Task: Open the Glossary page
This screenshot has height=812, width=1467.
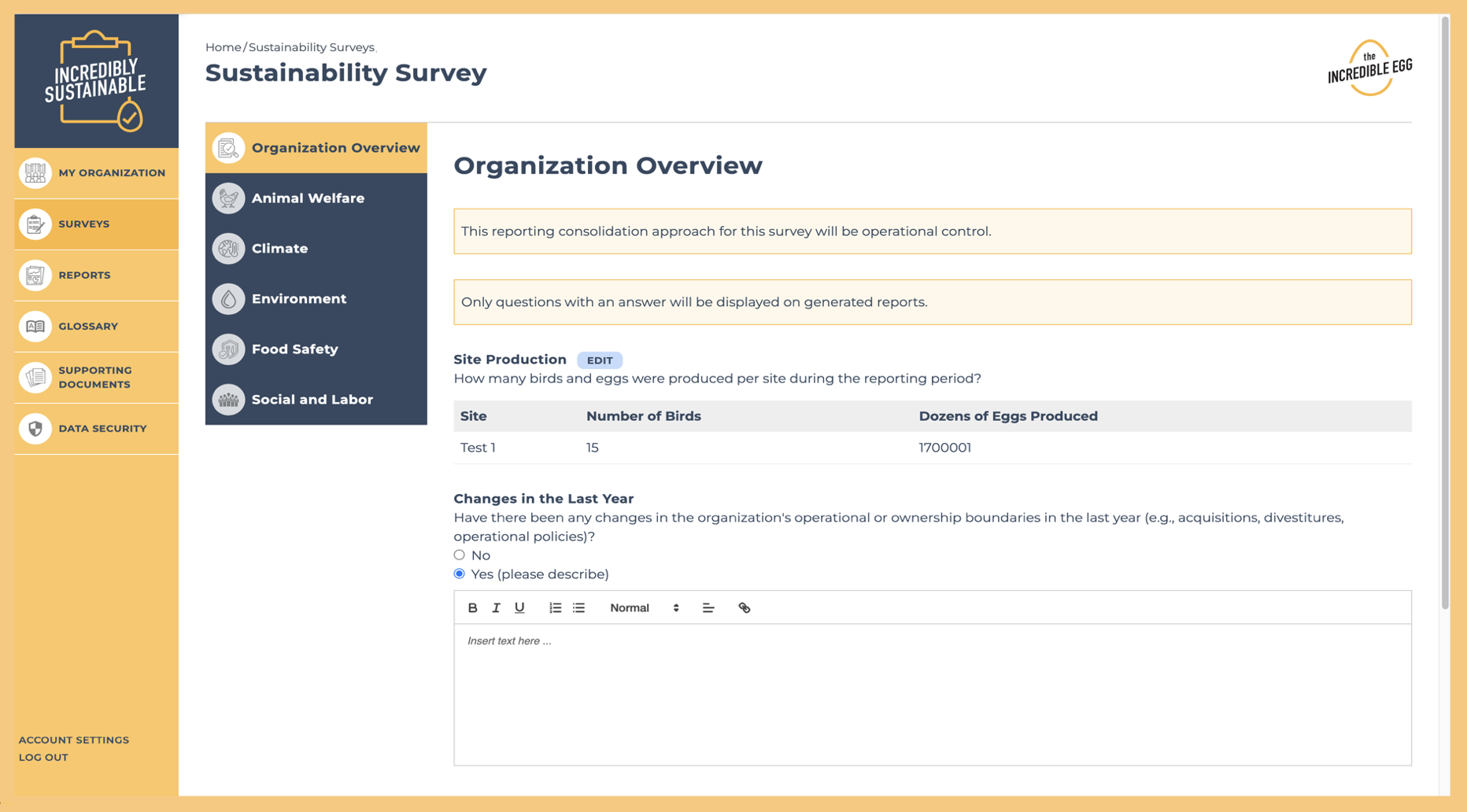Action: (x=87, y=327)
